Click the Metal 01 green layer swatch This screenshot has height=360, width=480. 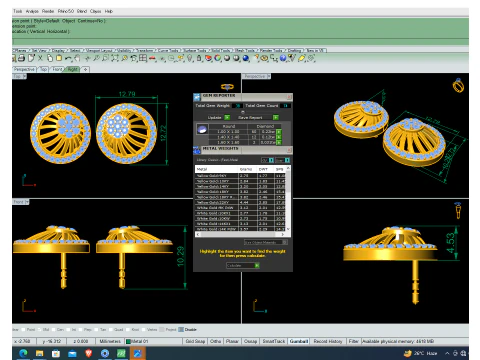click(x=128, y=341)
